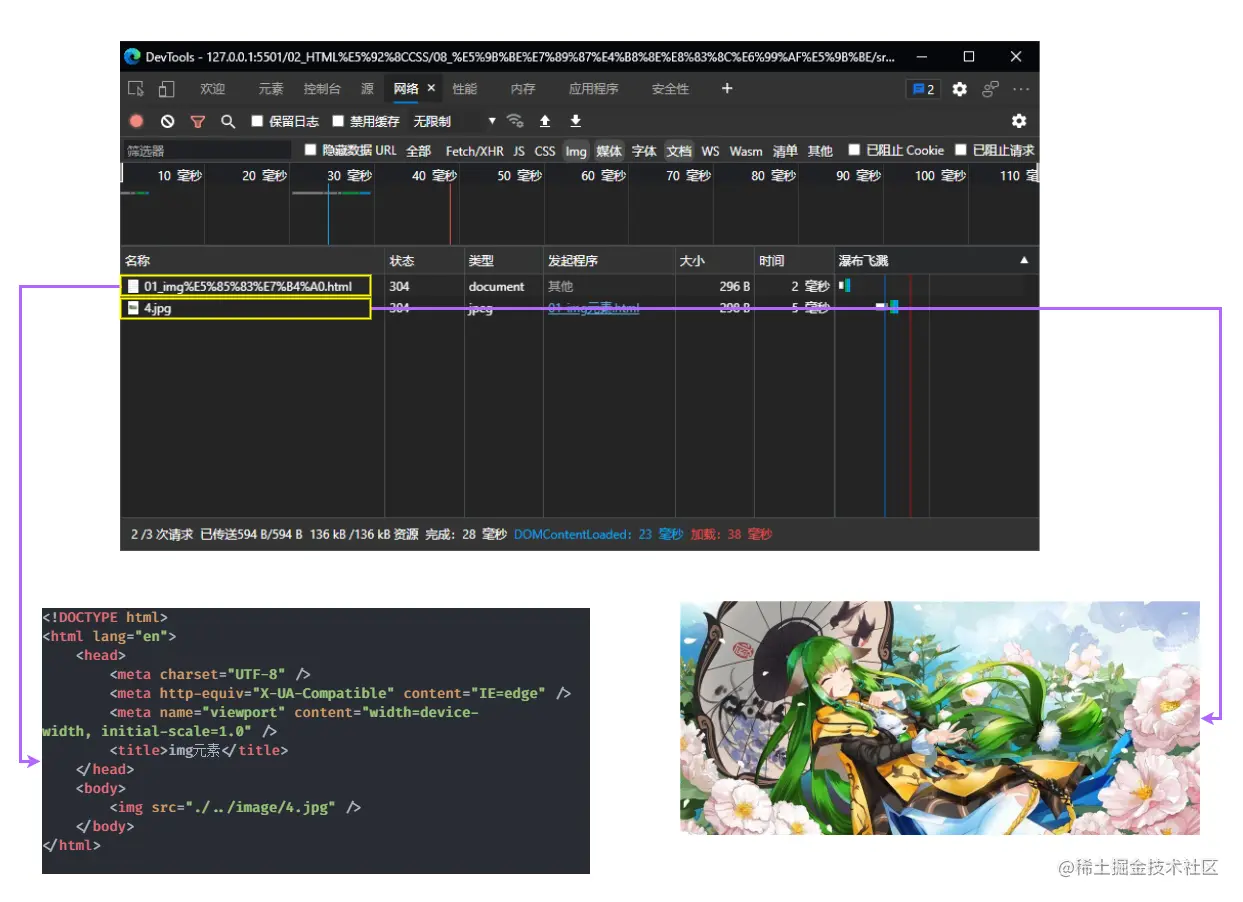1243x902 pixels.
Task: Click the 30 毫秒 mark on timeline overview
Action: 348,176
